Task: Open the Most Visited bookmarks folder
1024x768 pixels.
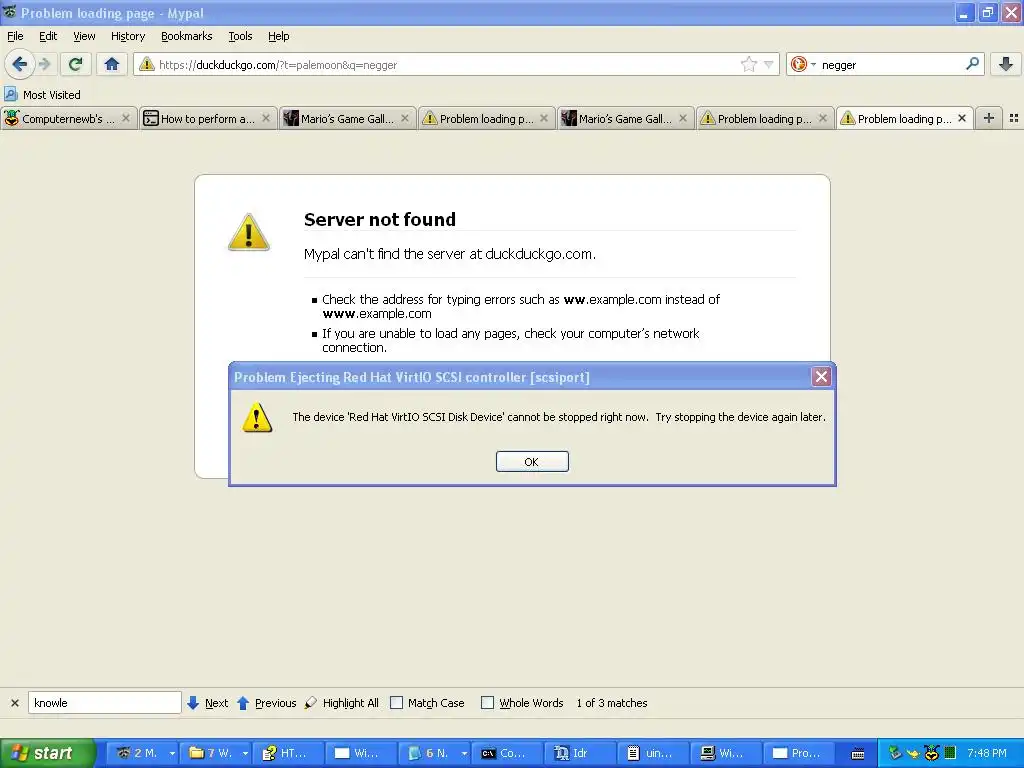Action: [x=43, y=94]
